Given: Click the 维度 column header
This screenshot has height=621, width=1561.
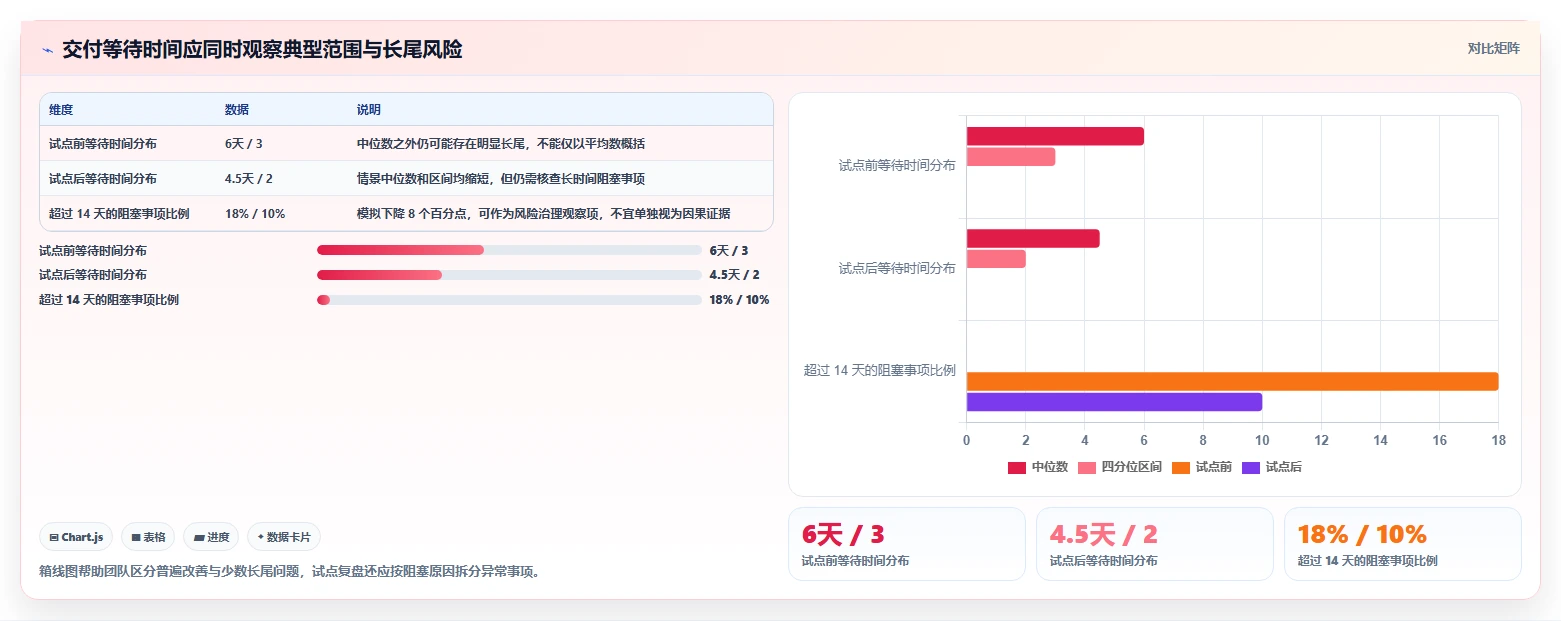Looking at the screenshot, I should point(61,110).
